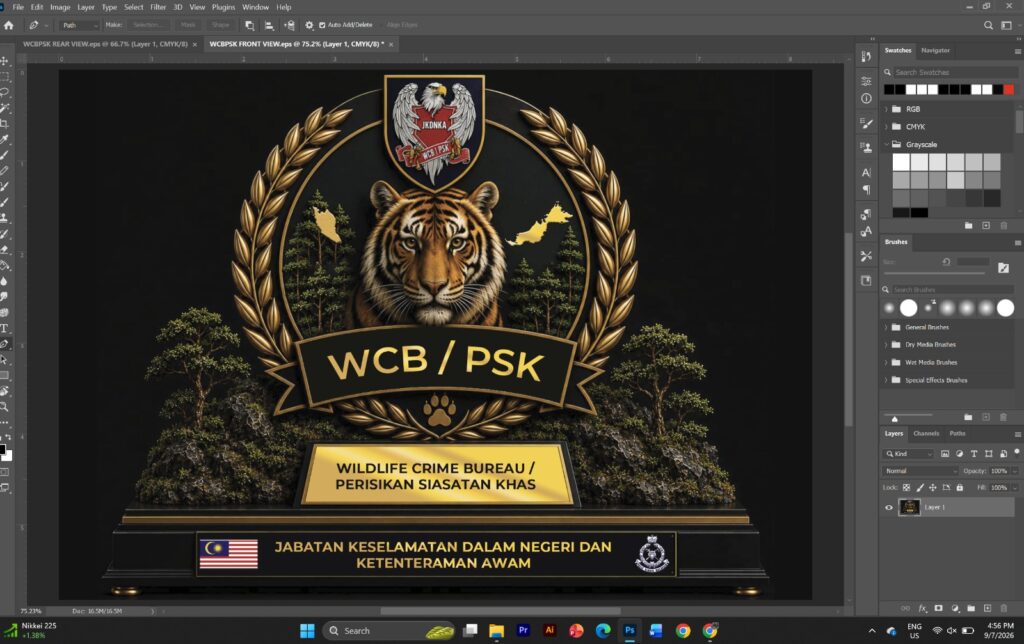The image size is (1024, 644).
Task: Hide Layer 1 with the eye icon
Action: 889,507
